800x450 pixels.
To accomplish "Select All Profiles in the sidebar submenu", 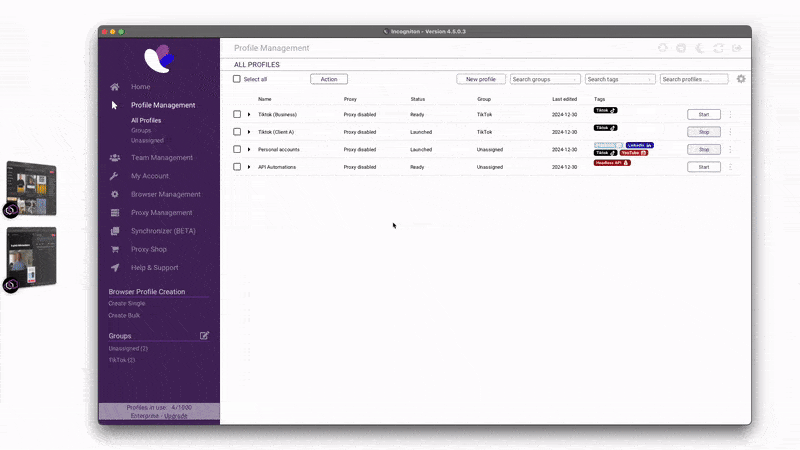I will 146,120.
